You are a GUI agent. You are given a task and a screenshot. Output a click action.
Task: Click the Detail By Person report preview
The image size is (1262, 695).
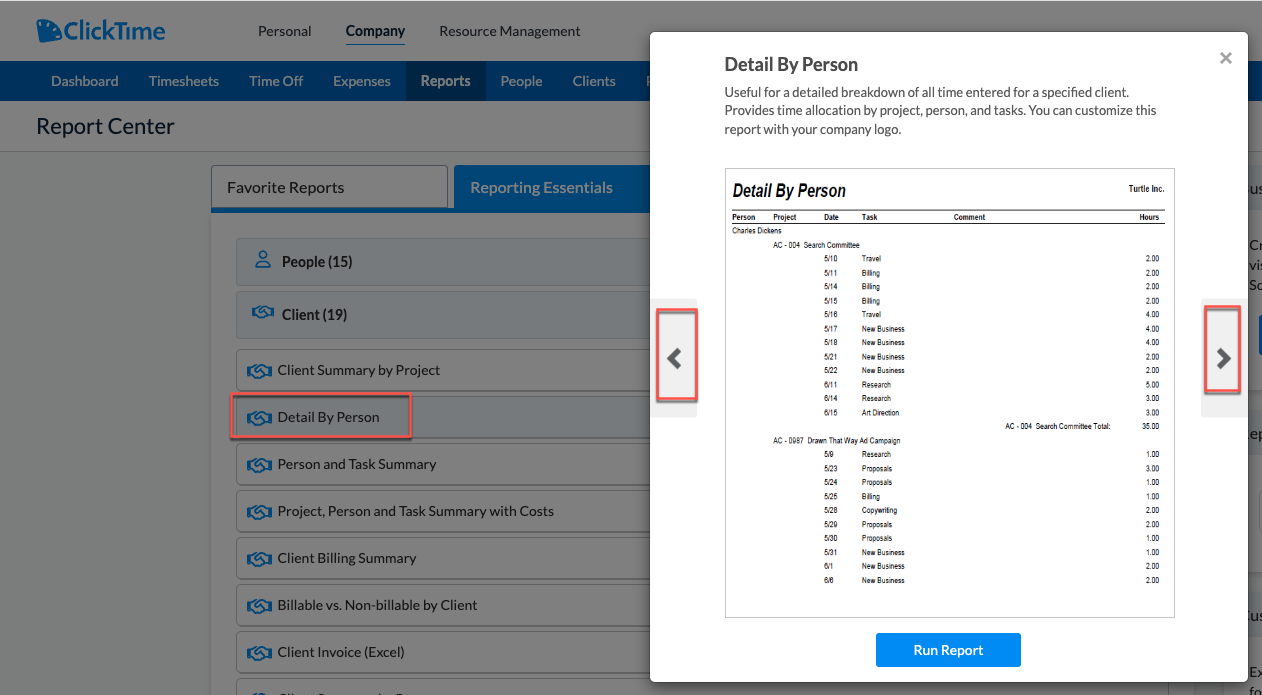tap(948, 393)
